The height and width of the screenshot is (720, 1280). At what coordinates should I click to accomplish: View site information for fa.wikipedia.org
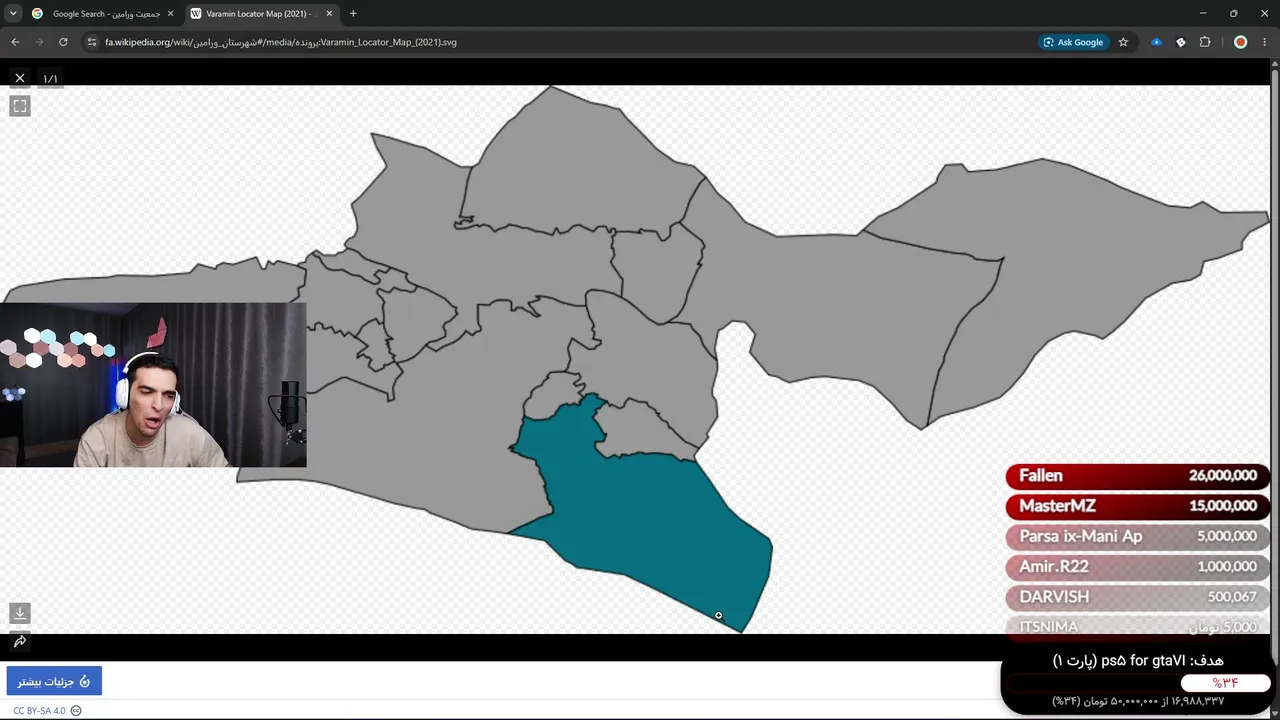coord(92,42)
